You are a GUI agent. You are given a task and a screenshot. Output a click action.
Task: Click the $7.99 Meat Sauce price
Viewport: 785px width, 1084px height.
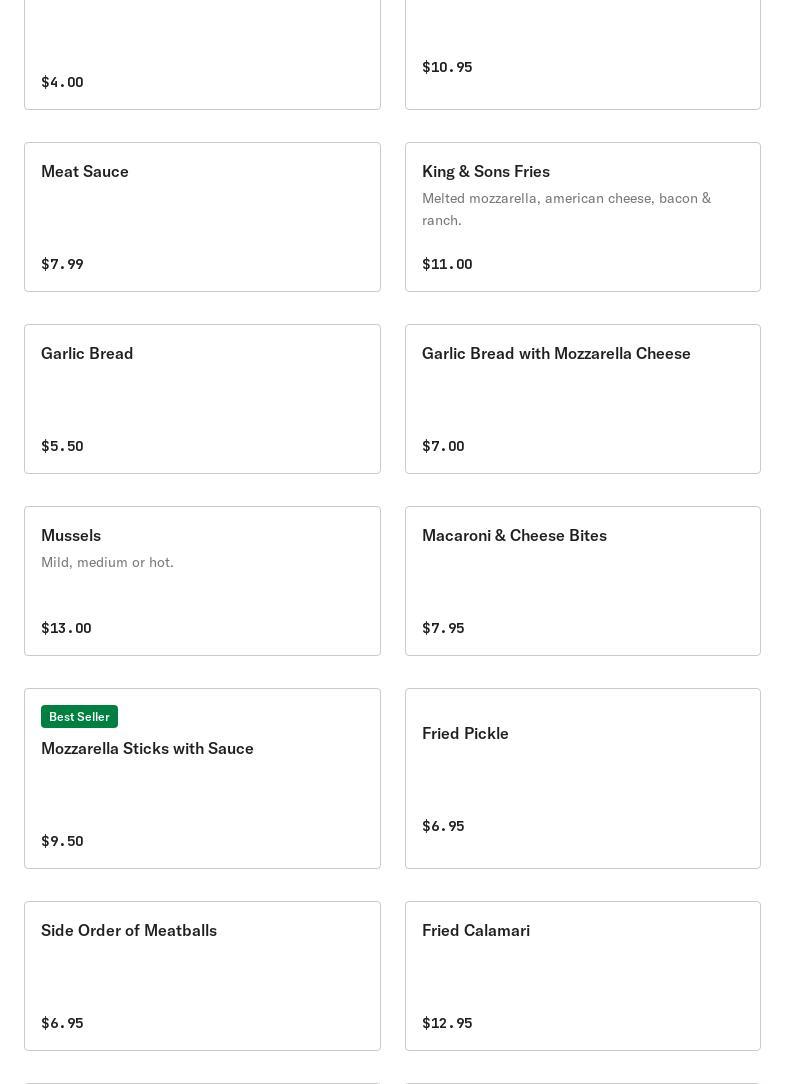click(62, 264)
